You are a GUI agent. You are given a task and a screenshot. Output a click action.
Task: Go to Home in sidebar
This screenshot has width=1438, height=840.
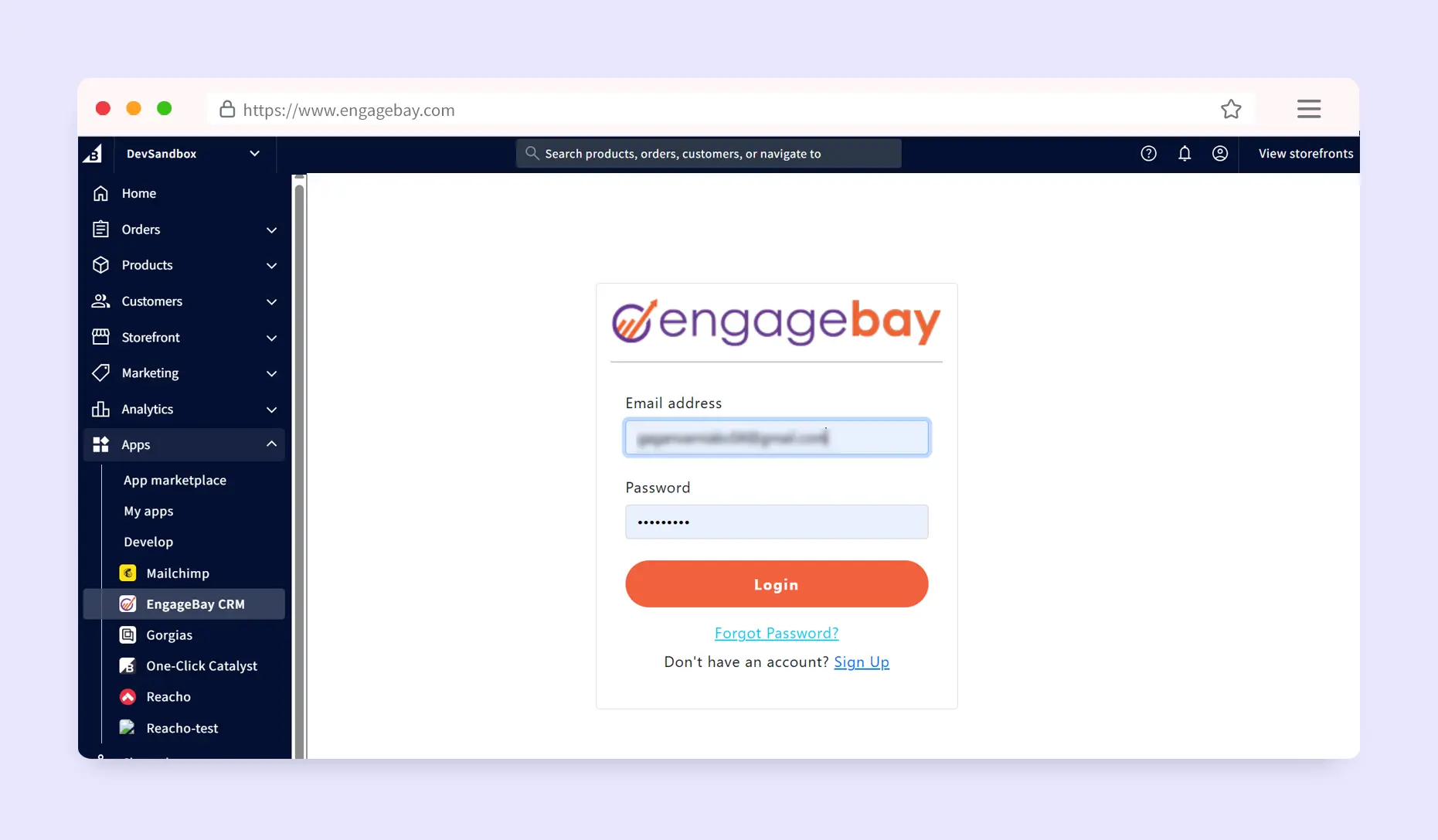coord(139,194)
